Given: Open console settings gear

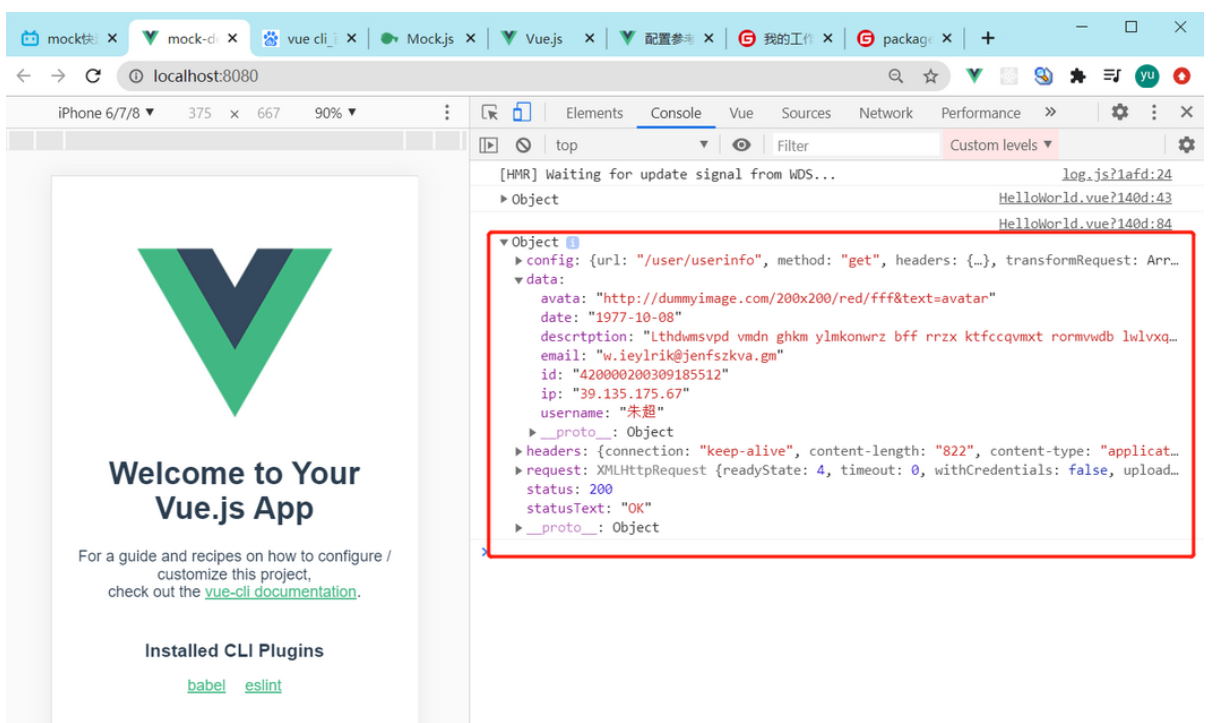Looking at the screenshot, I should click(1186, 145).
